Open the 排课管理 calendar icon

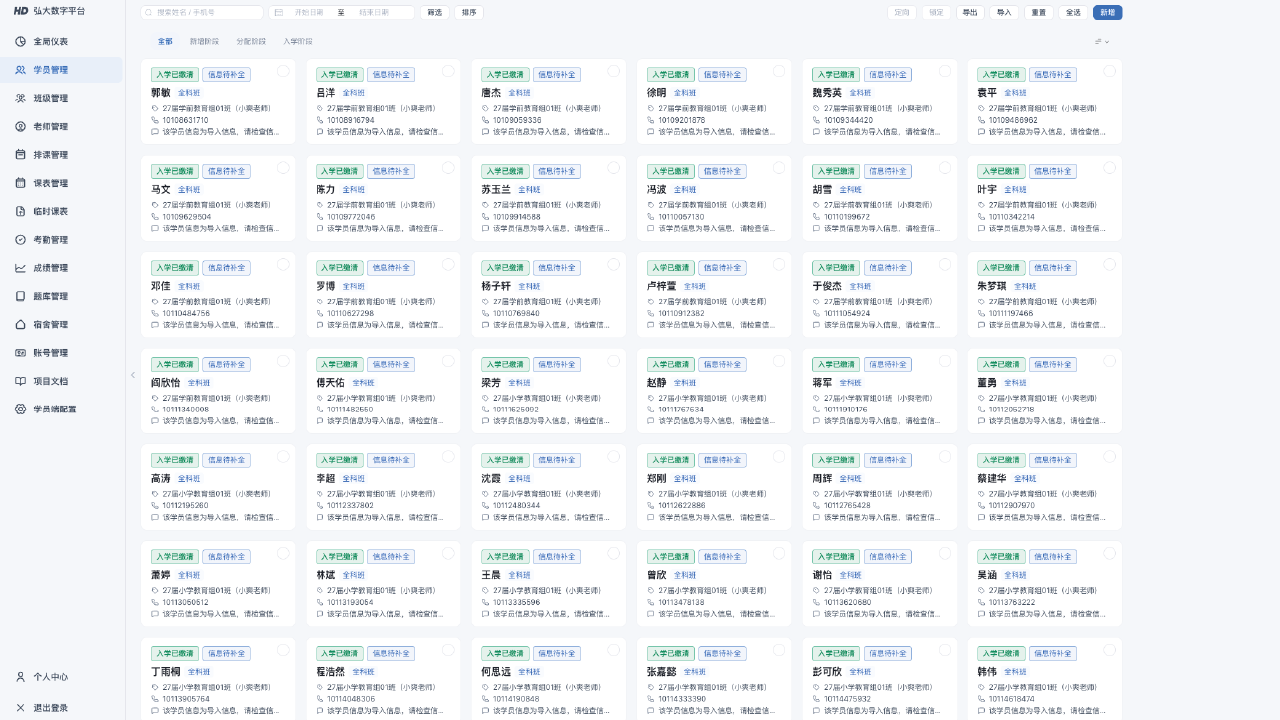(20, 155)
